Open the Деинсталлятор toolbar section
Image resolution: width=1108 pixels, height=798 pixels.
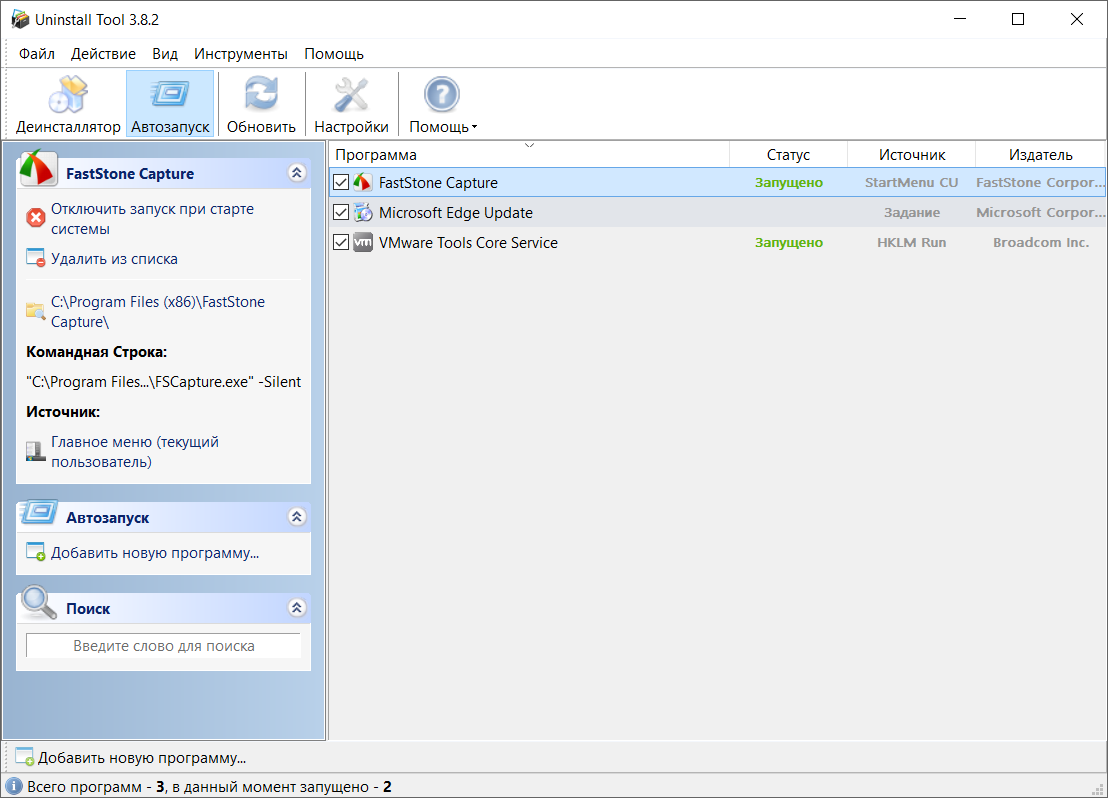[x=68, y=104]
